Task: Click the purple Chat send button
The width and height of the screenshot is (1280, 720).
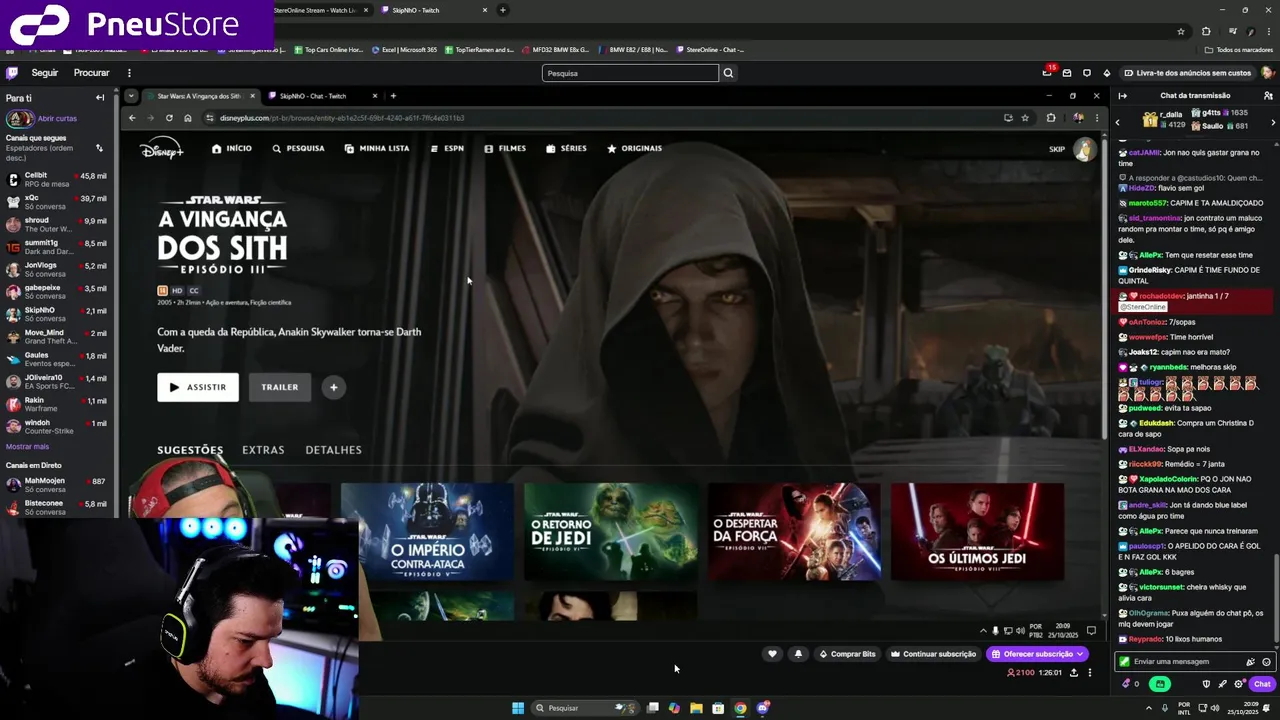Action: pos(1262,684)
